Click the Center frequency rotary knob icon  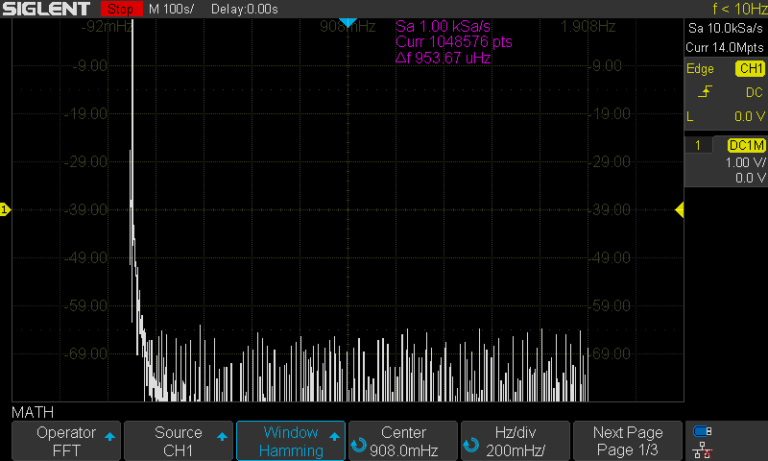click(359, 443)
